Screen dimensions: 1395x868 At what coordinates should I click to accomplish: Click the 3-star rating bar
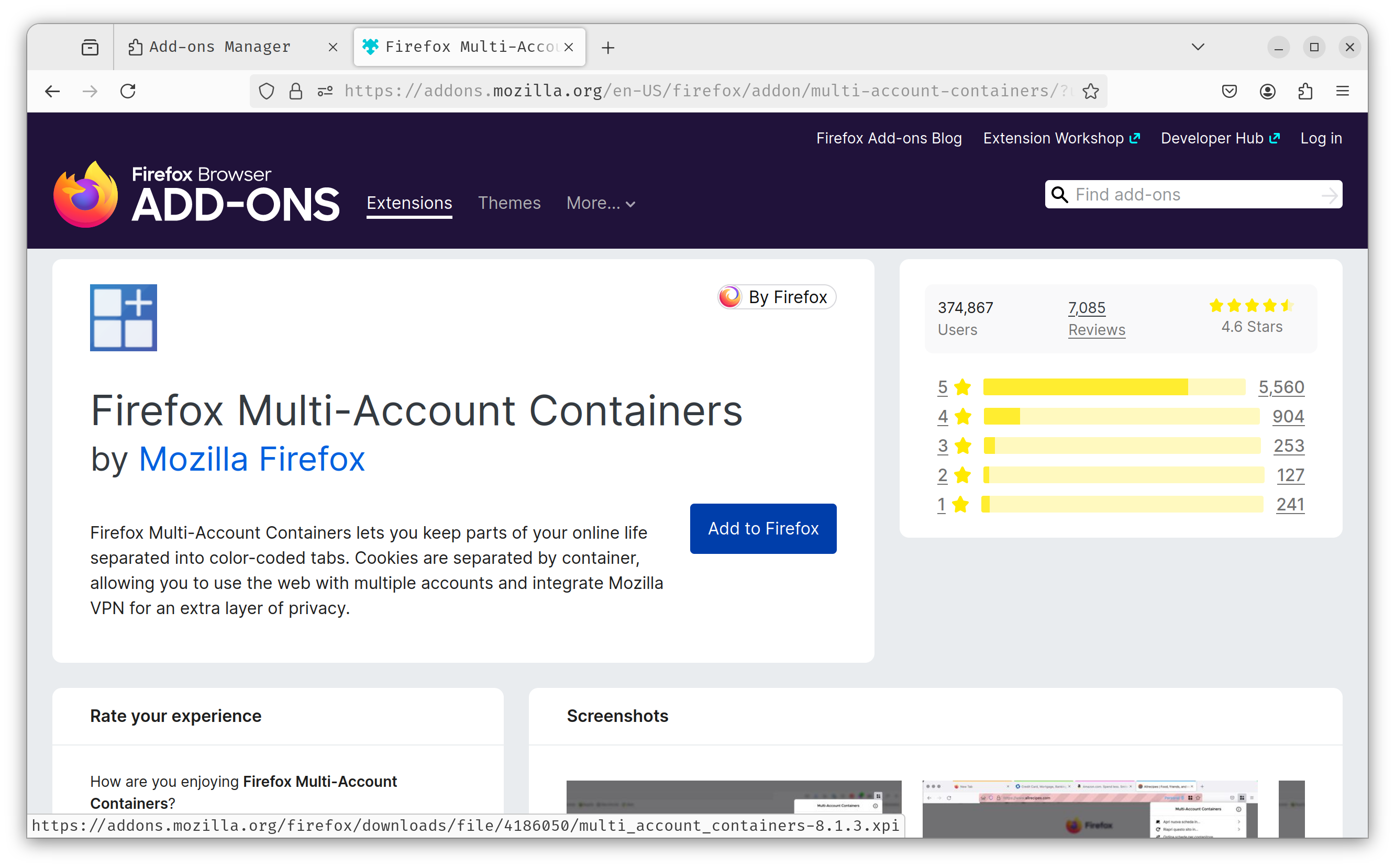pos(1122,446)
